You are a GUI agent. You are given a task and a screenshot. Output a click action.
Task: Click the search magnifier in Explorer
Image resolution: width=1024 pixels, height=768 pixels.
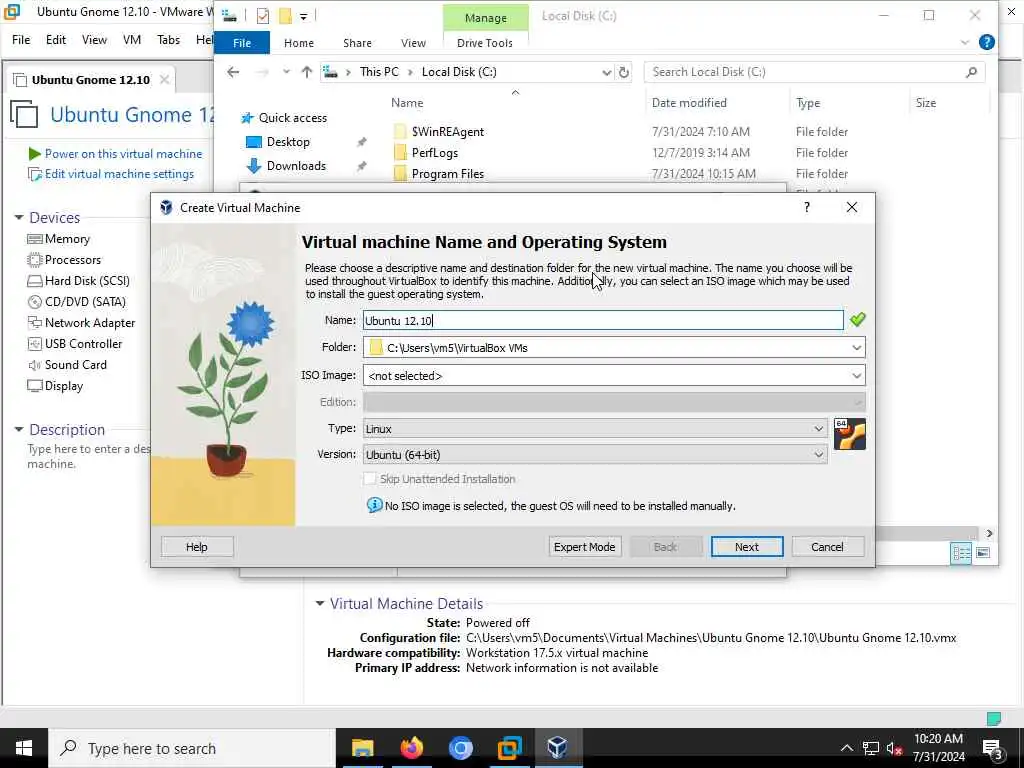[x=971, y=72]
